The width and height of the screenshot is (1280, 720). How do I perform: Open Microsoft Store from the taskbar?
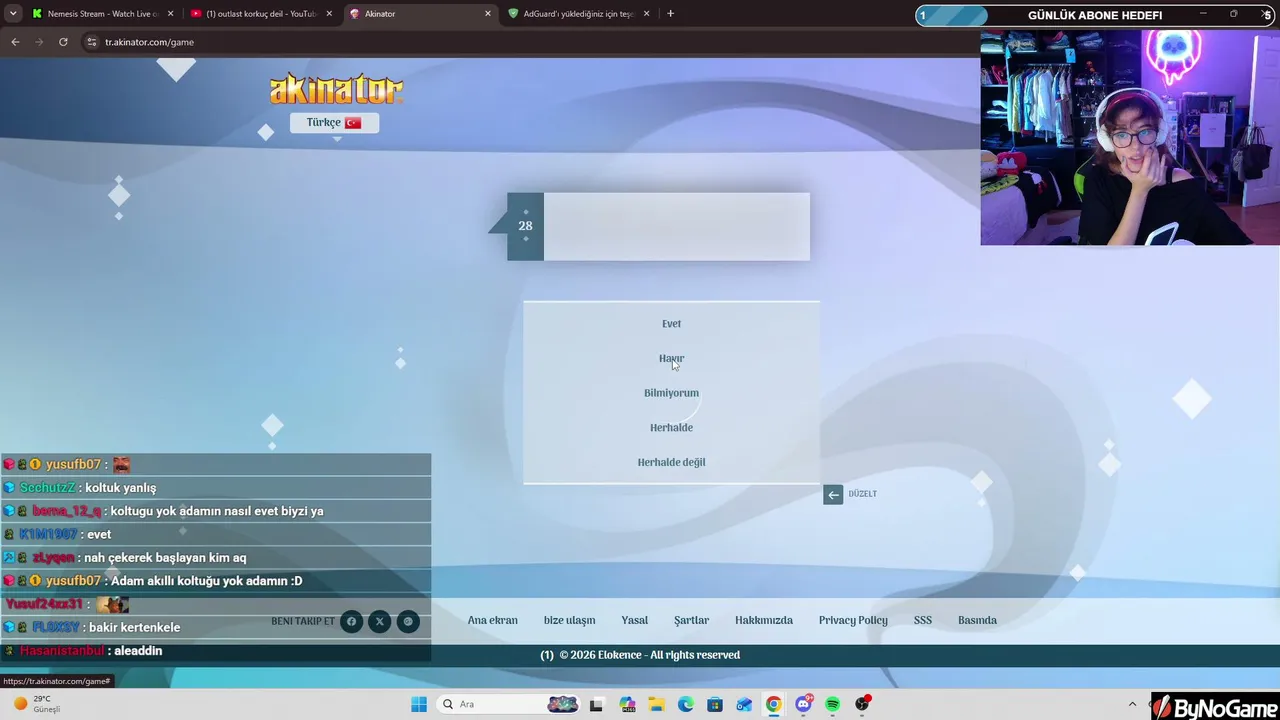715,704
